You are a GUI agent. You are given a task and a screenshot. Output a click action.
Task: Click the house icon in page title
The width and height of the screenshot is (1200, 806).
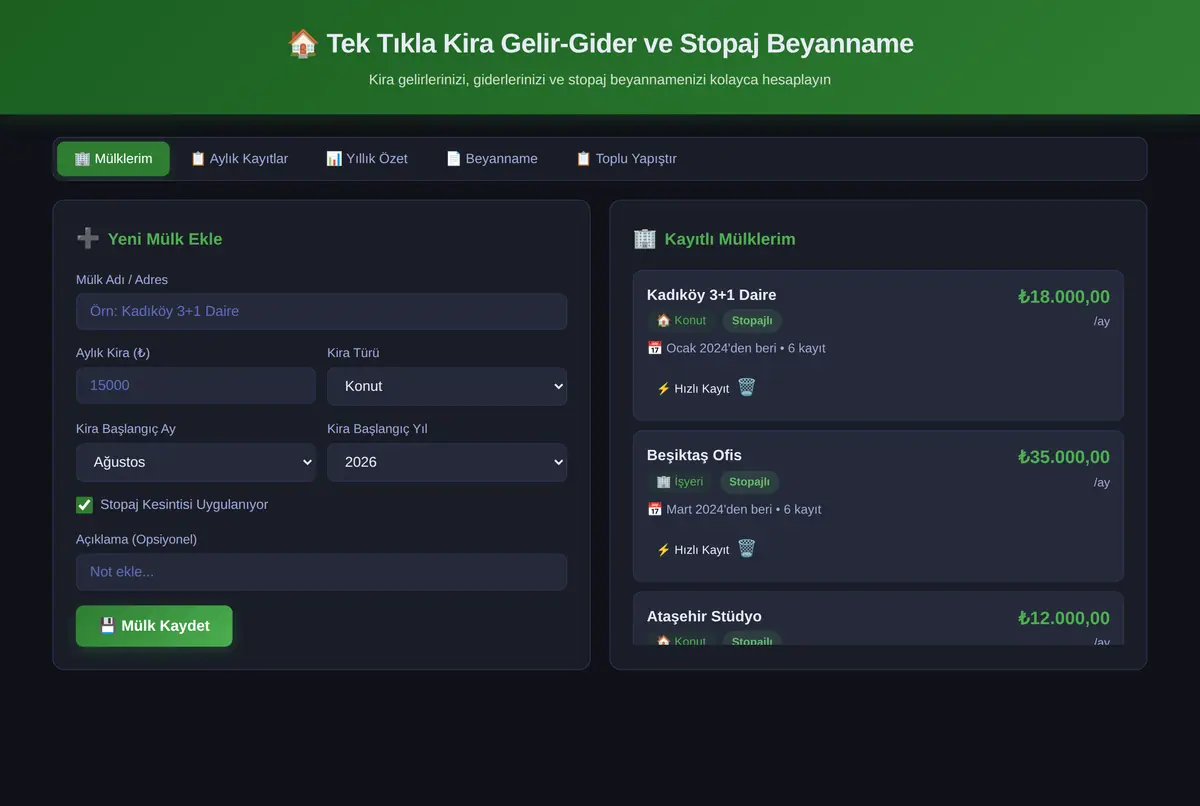point(303,43)
